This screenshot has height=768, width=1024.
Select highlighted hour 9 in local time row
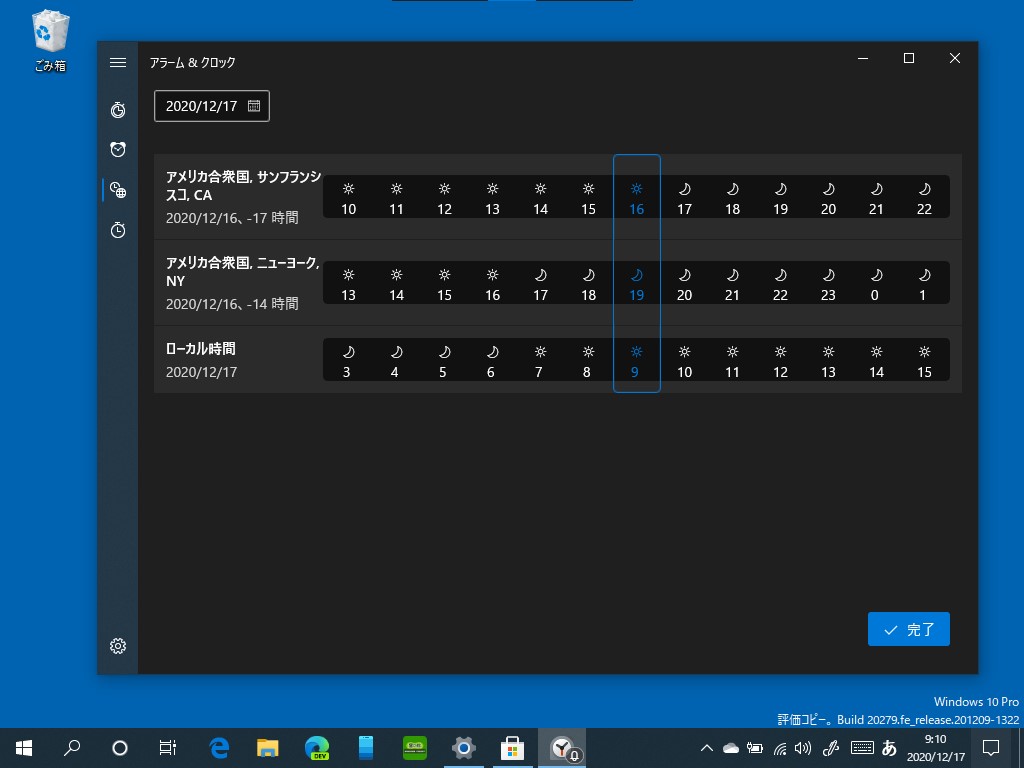635,362
